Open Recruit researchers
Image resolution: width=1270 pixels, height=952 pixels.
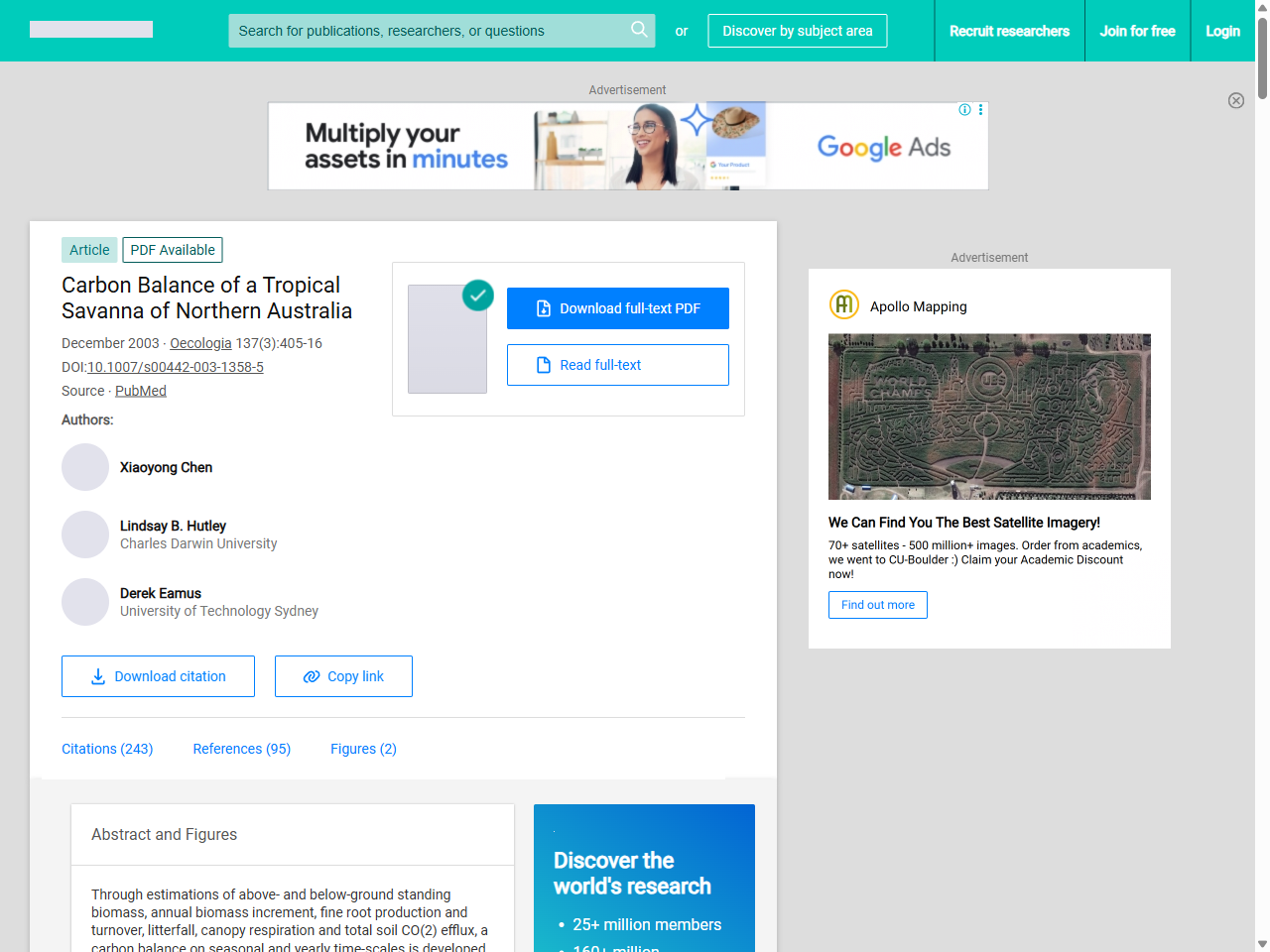(1009, 31)
